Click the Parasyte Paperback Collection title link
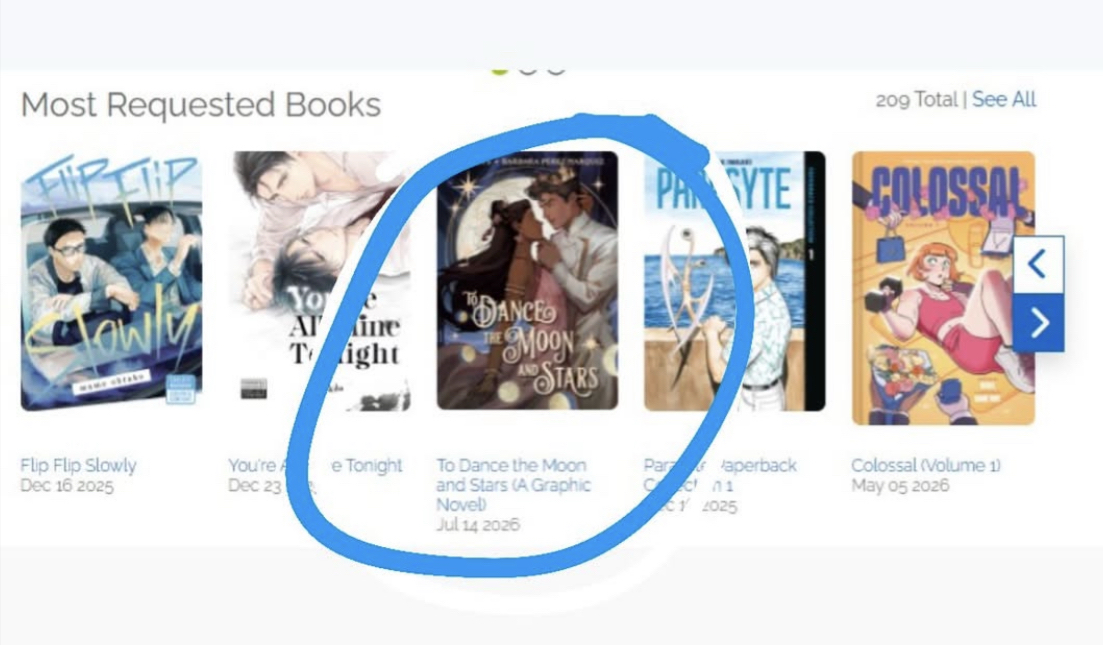 720,475
